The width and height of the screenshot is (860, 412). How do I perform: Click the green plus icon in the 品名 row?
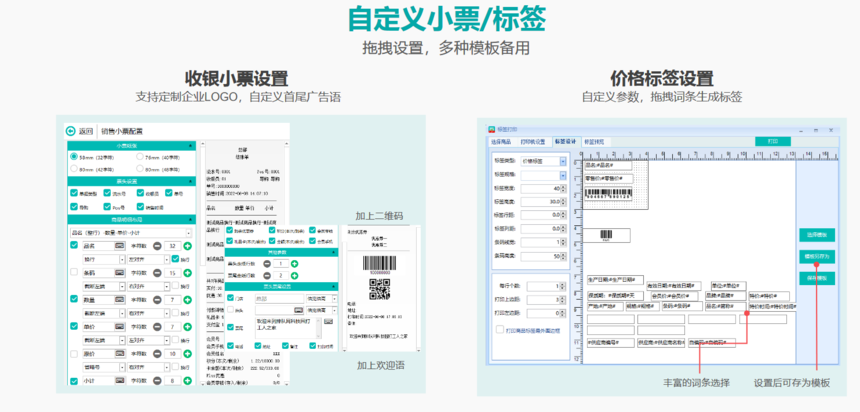[188, 245]
